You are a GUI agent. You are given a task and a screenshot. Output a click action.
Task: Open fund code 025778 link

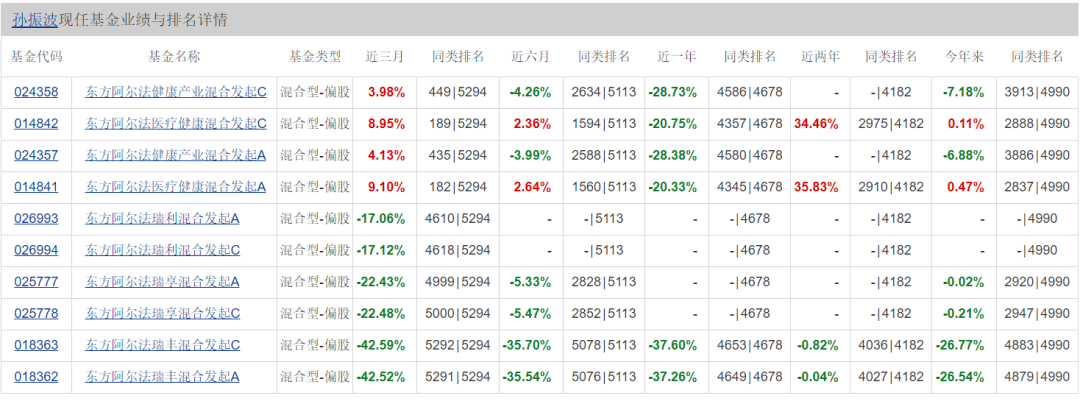point(36,313)
